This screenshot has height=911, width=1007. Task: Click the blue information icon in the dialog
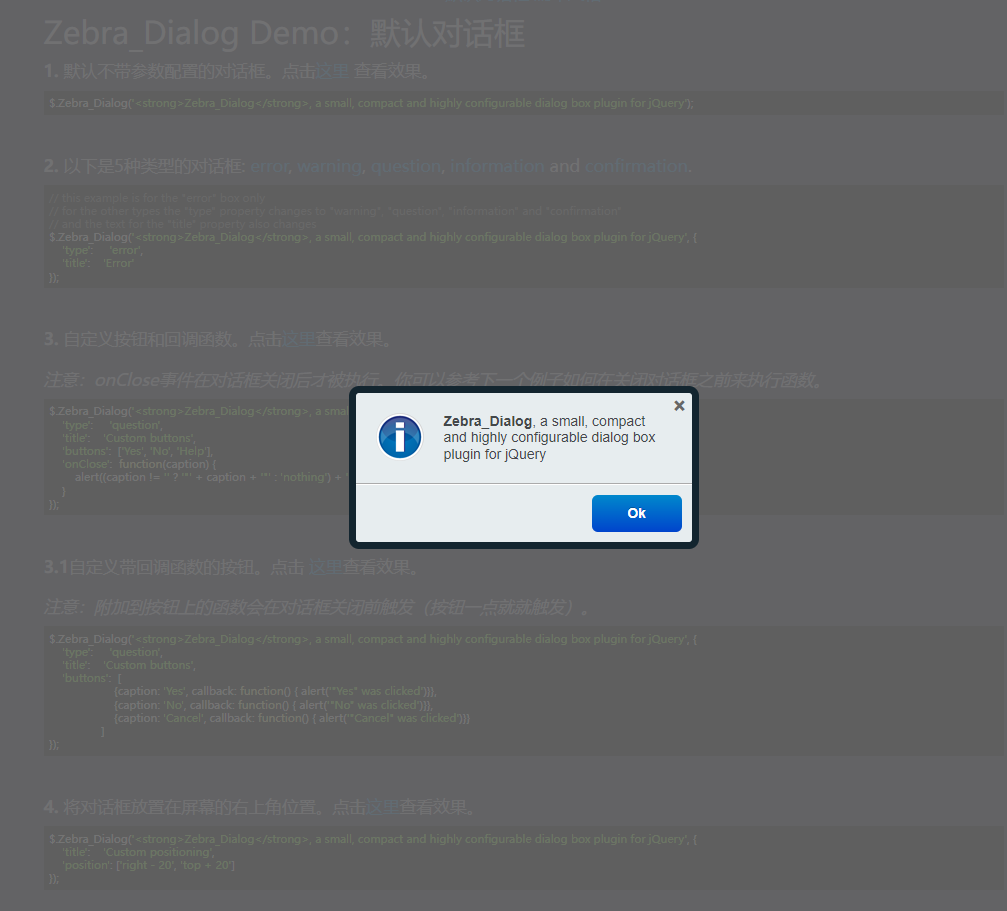(x=399, y=437)
